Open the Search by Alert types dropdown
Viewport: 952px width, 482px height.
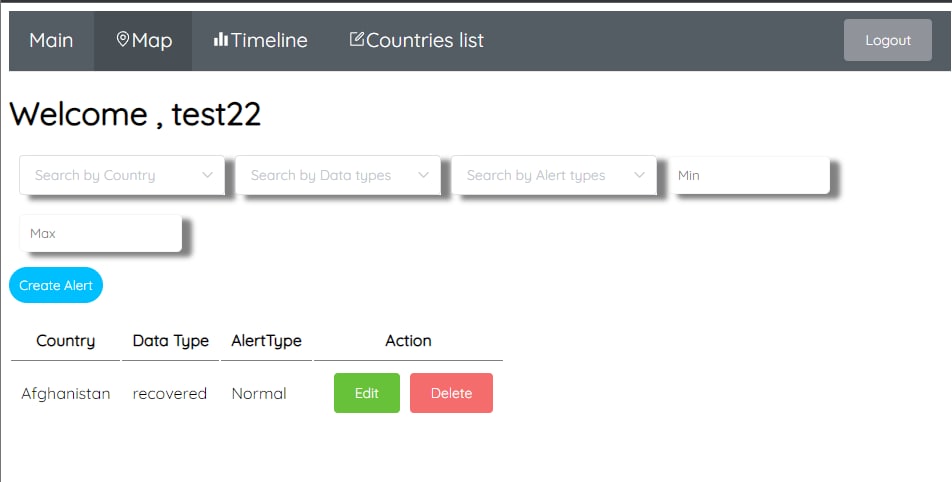(x=554, y=175)
